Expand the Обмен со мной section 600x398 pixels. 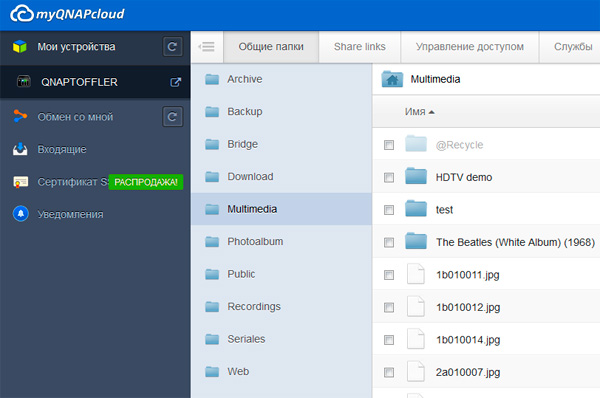click(x=75, y=117)
